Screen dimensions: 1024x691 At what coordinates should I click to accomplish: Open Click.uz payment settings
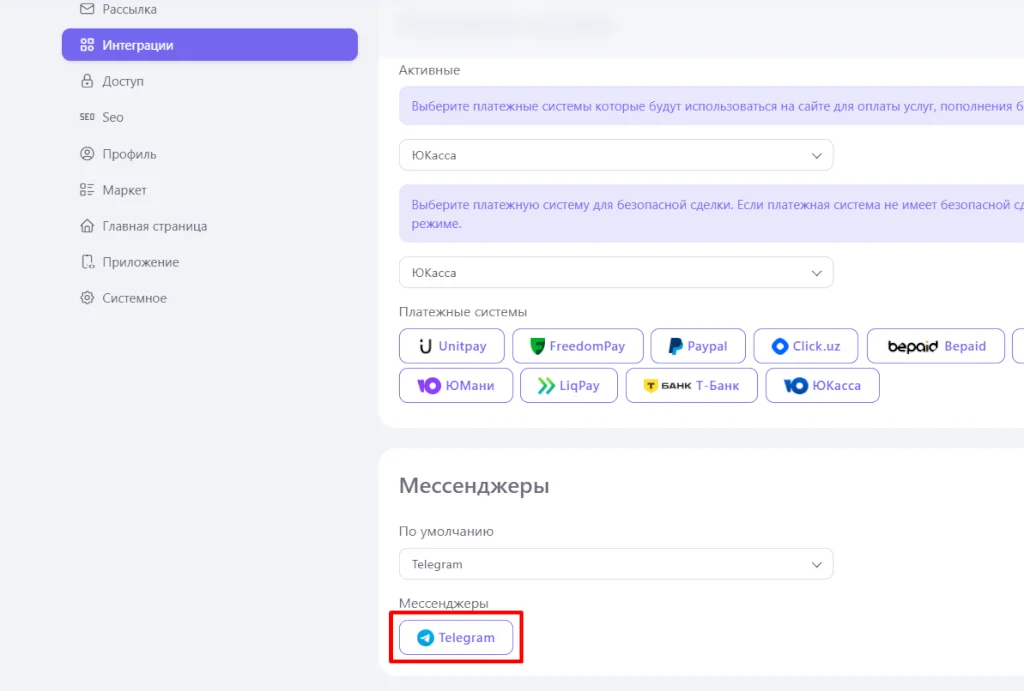pyautogui.click(x=806, y=346)
